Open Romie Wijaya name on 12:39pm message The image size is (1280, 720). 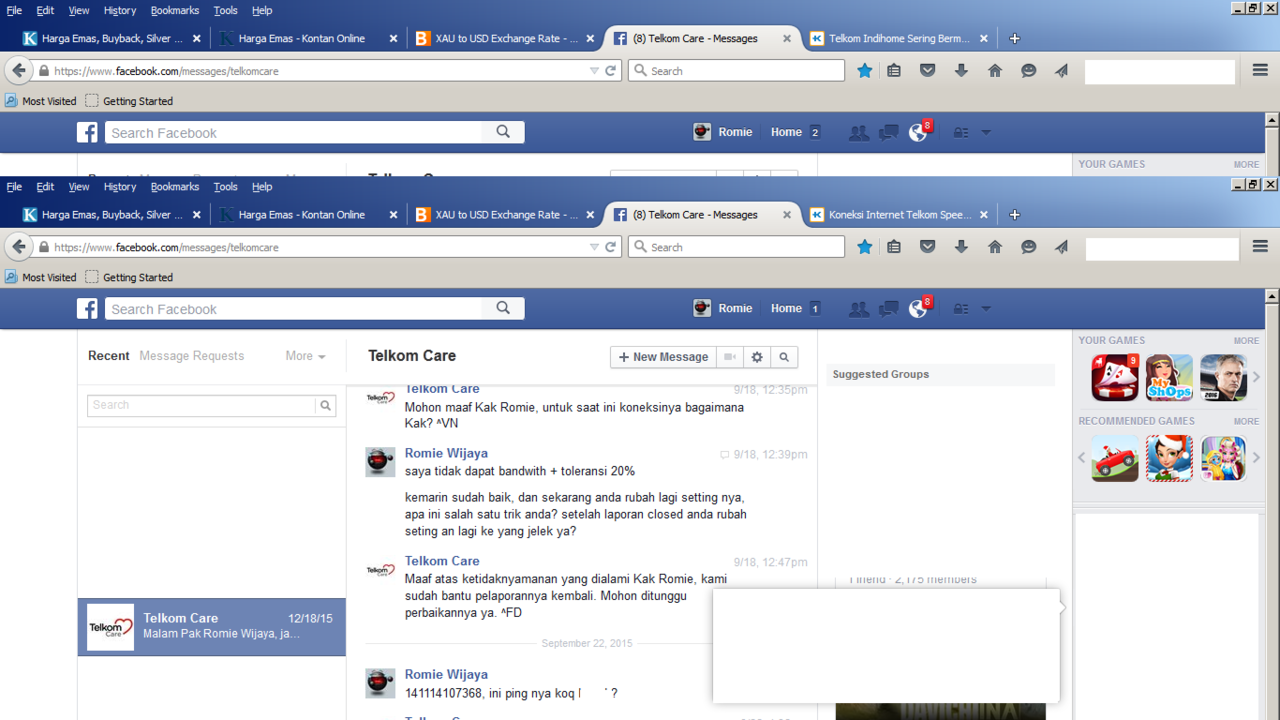[446, 453]
